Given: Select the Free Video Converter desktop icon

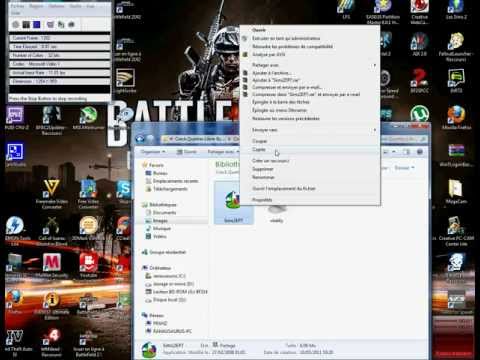Looking at the screenshot, I should coord(88,194).
